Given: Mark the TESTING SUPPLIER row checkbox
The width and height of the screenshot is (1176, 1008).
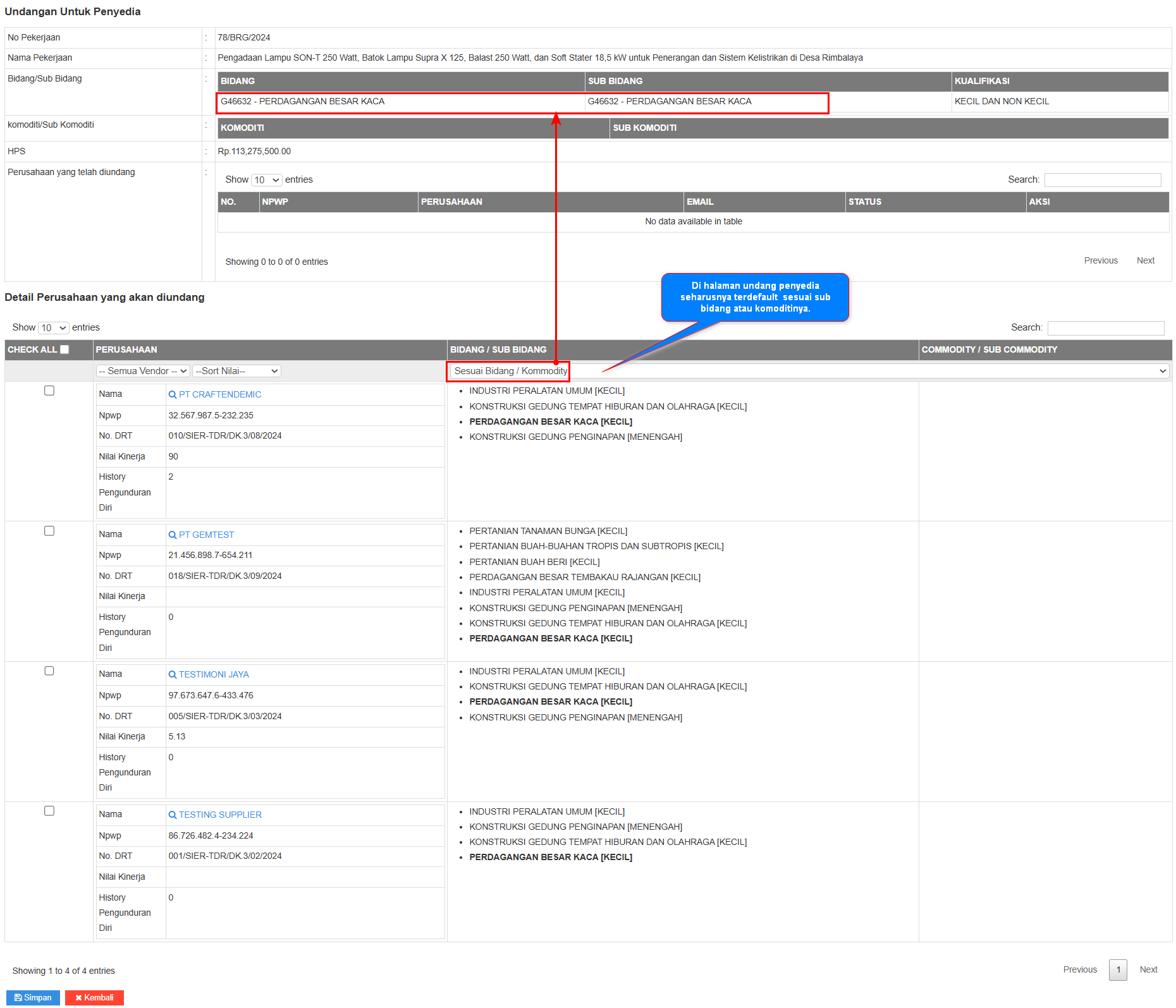Looking at the screenshot, I should 49,811.
